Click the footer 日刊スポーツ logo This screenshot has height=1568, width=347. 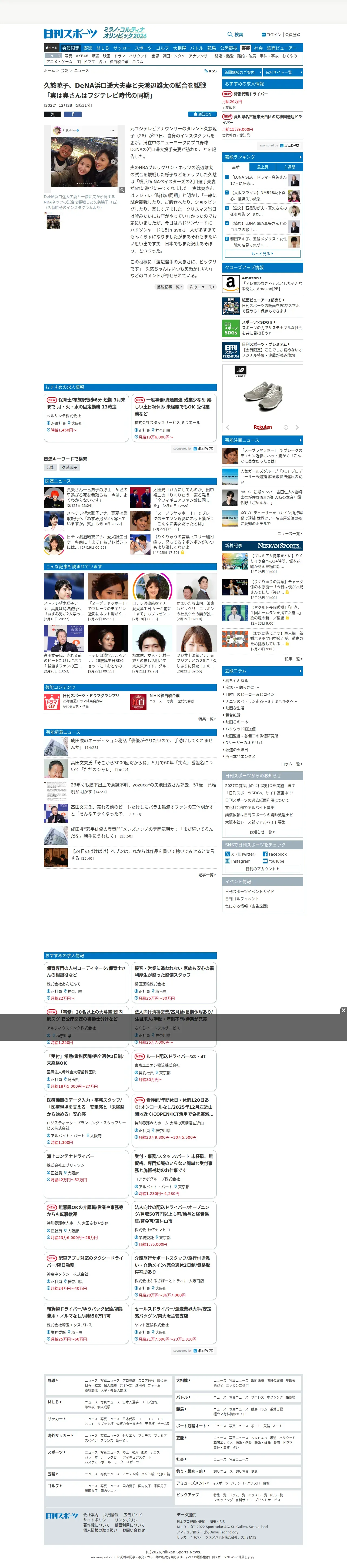(x=62, y=1516)
